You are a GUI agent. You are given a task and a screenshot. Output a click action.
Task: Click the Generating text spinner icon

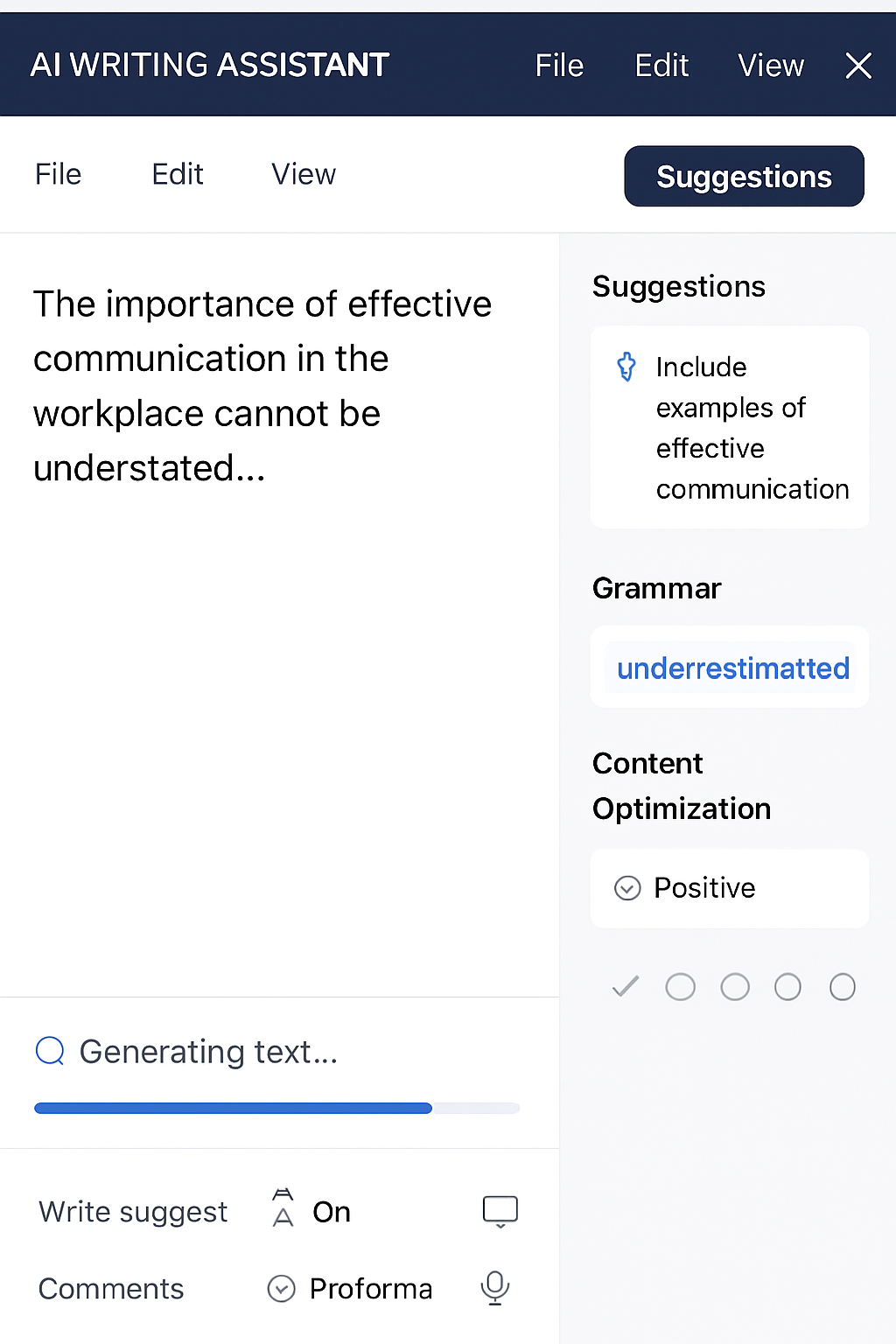point(50,1051)
